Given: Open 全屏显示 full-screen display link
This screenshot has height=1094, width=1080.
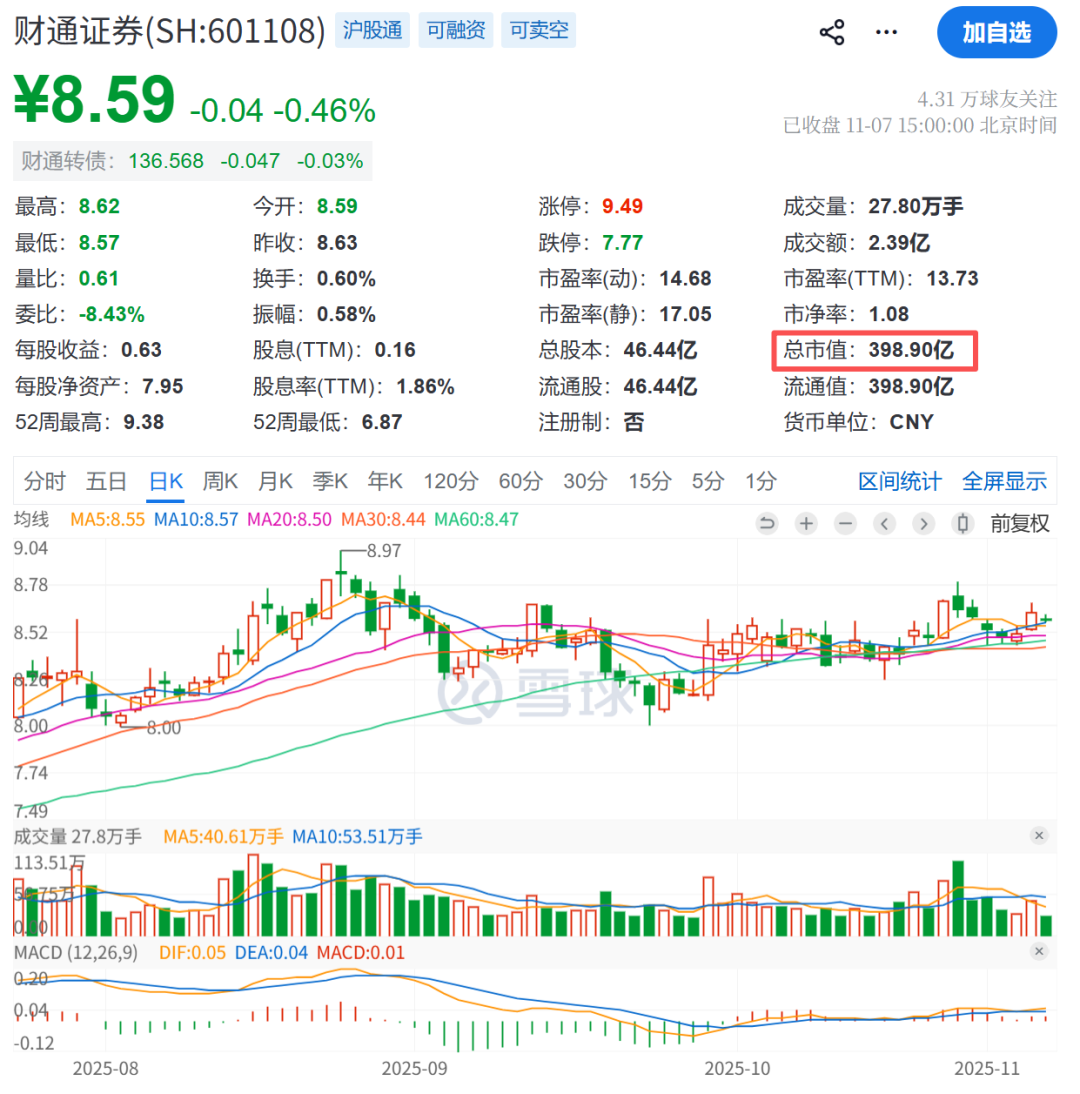Looking at the screenshot, I should [1004, 481].
